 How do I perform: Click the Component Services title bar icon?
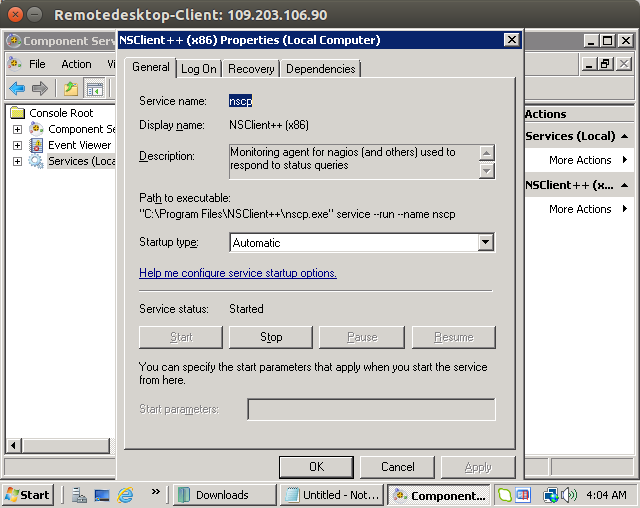pyautogui.click(x=13, y=40)
